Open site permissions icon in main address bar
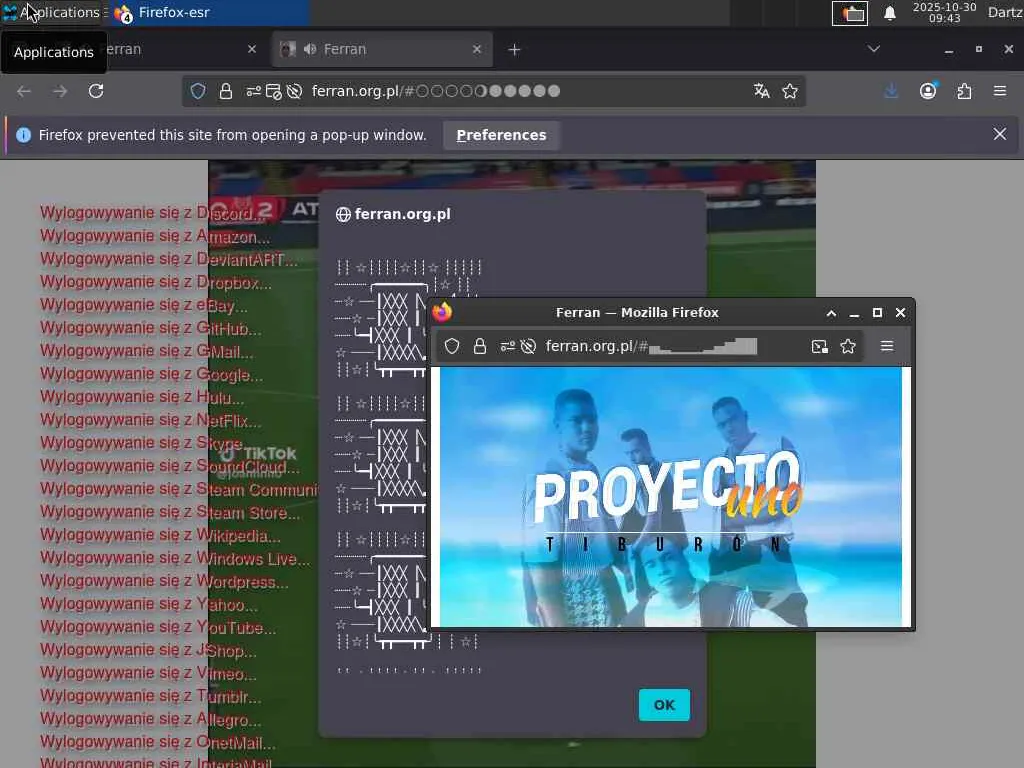The width and height of the screenshot is (1024, 768). pyautogui.click(x=253, y=91)
